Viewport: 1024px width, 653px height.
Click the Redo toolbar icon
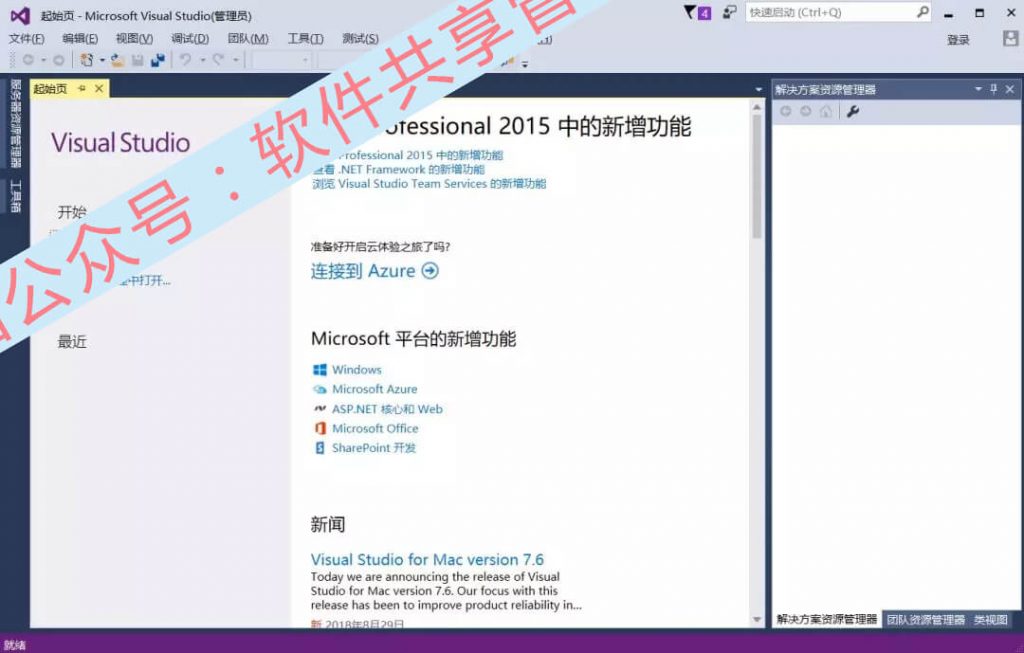[x=219, y=60]
